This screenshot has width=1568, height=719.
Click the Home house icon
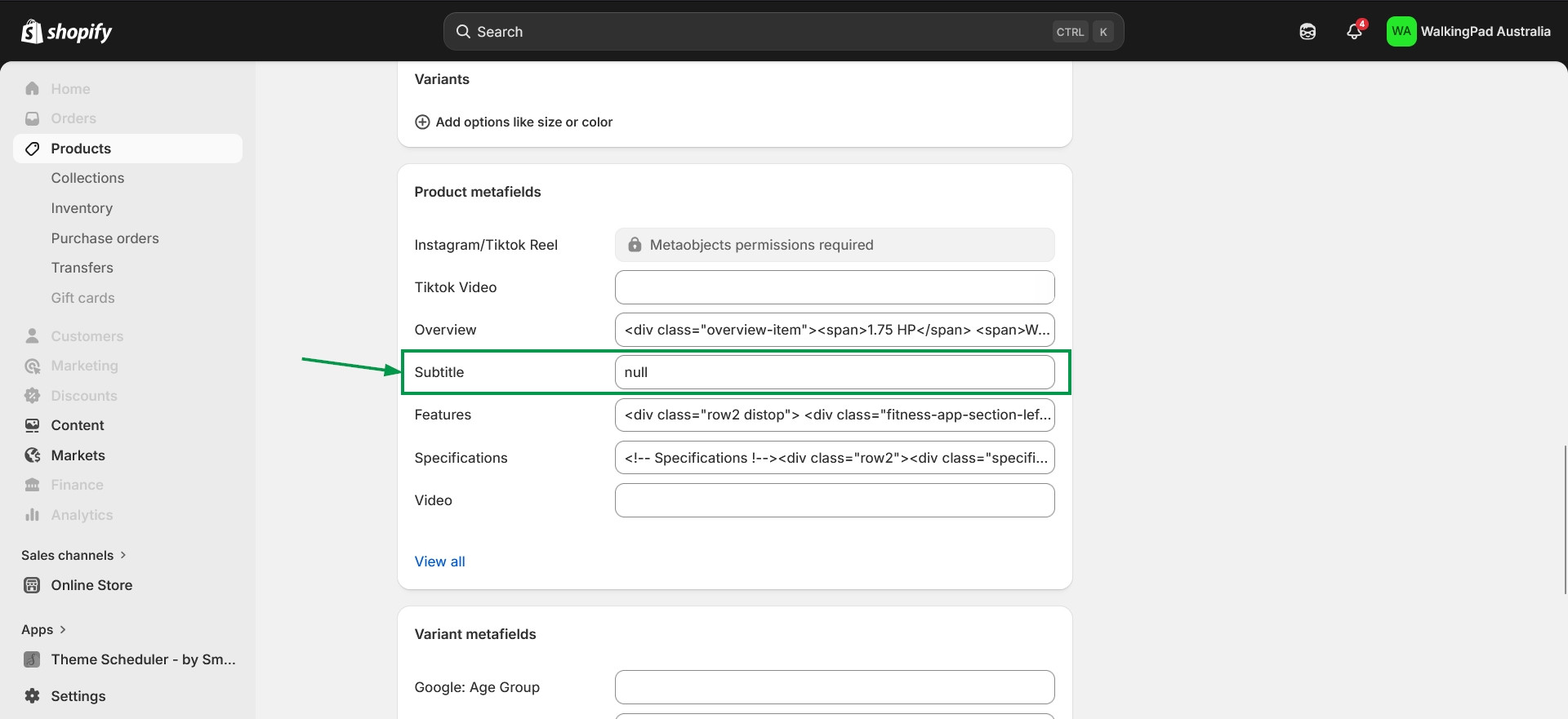coord(33,89)
